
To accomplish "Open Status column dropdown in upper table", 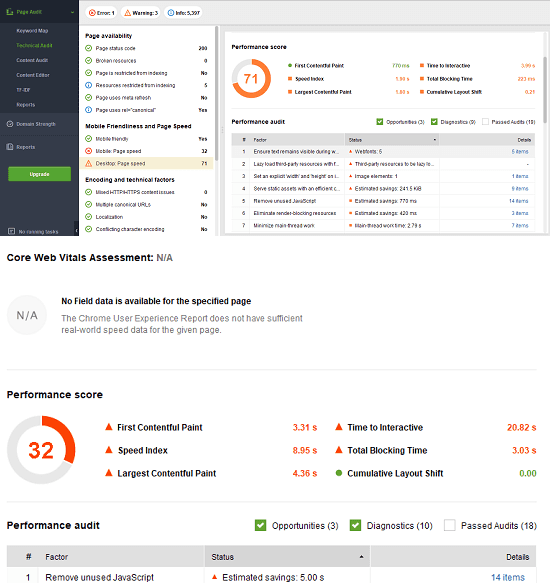I will coord(434,140).
